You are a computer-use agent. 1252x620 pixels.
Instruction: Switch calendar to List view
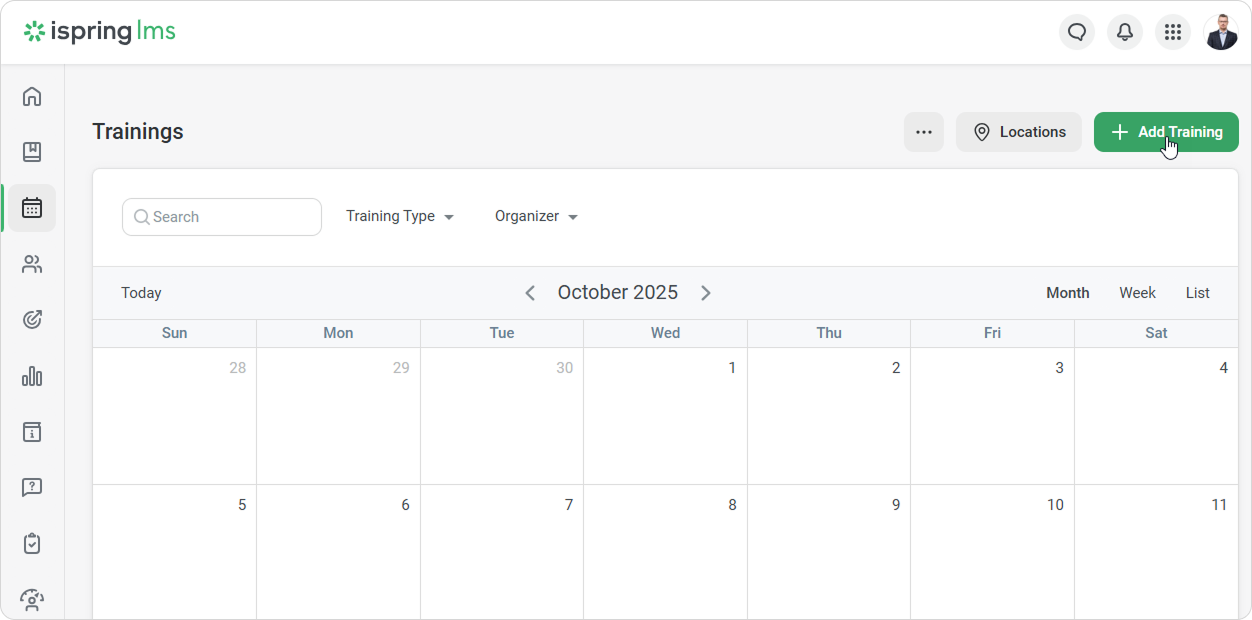1197,293
